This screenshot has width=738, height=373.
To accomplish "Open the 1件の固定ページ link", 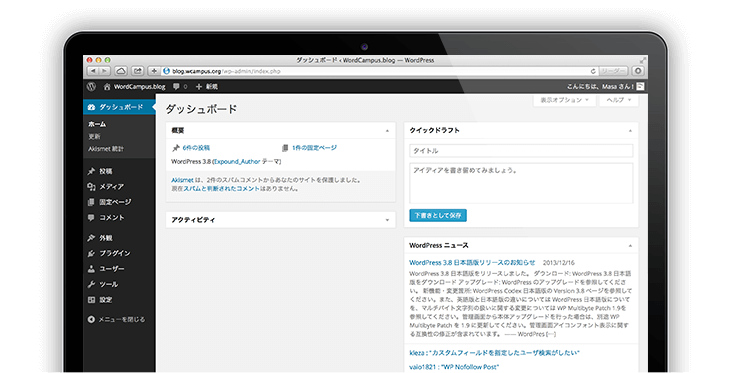I will click(x=314, y=148).
